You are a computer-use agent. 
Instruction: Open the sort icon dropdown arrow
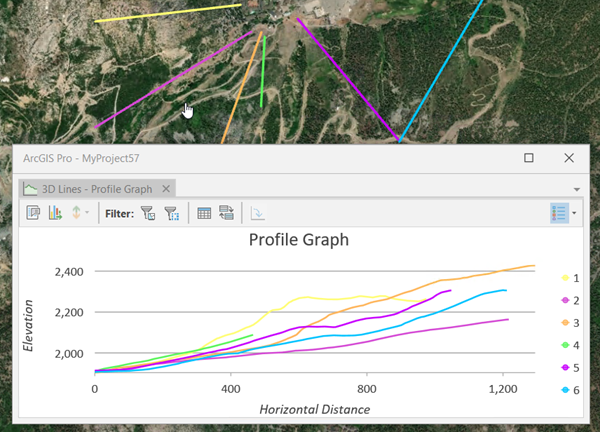coord(88,213)
